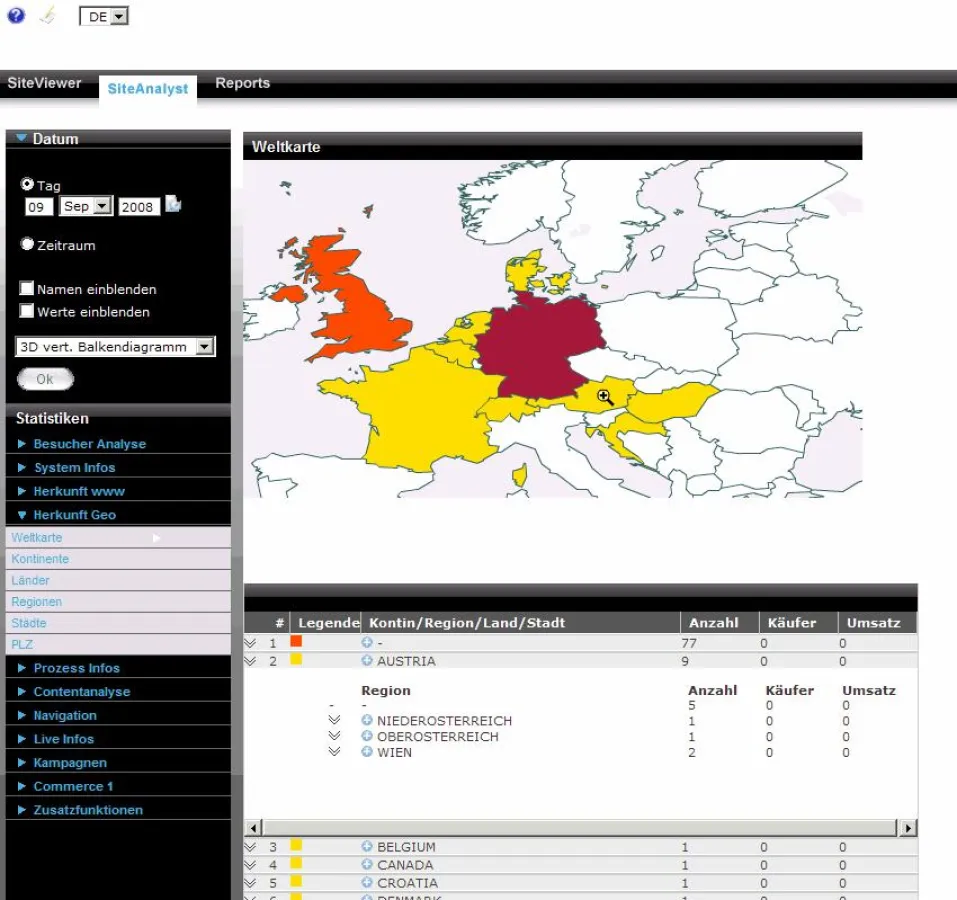Click the plus icon beside NIEDEROSTERREICH
The height and width of the screenshot is (900, 957).
(x=365, y=720)
